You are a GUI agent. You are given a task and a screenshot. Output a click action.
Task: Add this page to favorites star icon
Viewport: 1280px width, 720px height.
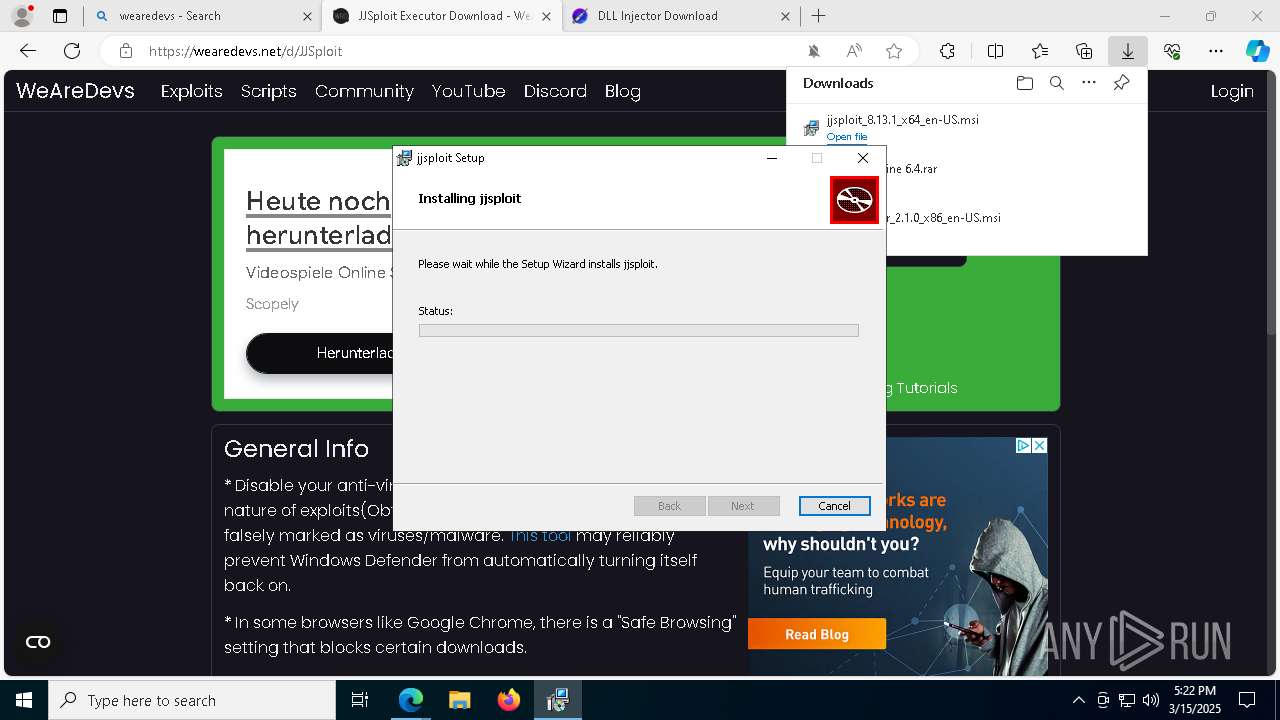click(x=894, y=51)
